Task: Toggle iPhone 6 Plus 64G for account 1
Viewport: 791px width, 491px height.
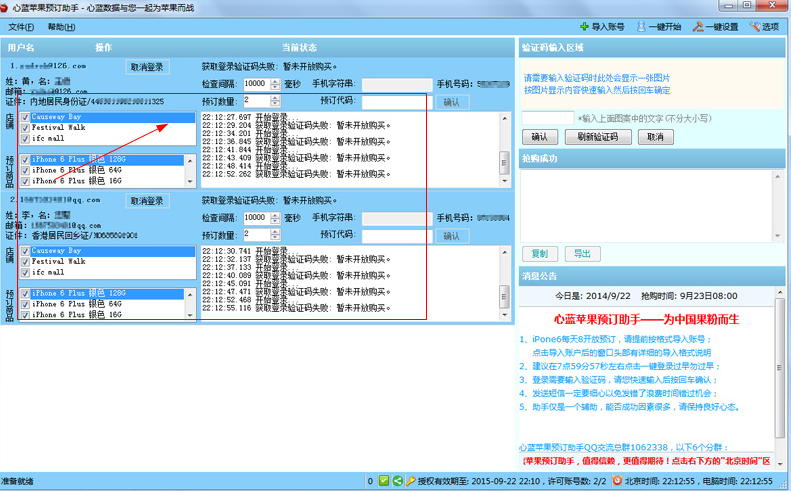Action: 25,170
